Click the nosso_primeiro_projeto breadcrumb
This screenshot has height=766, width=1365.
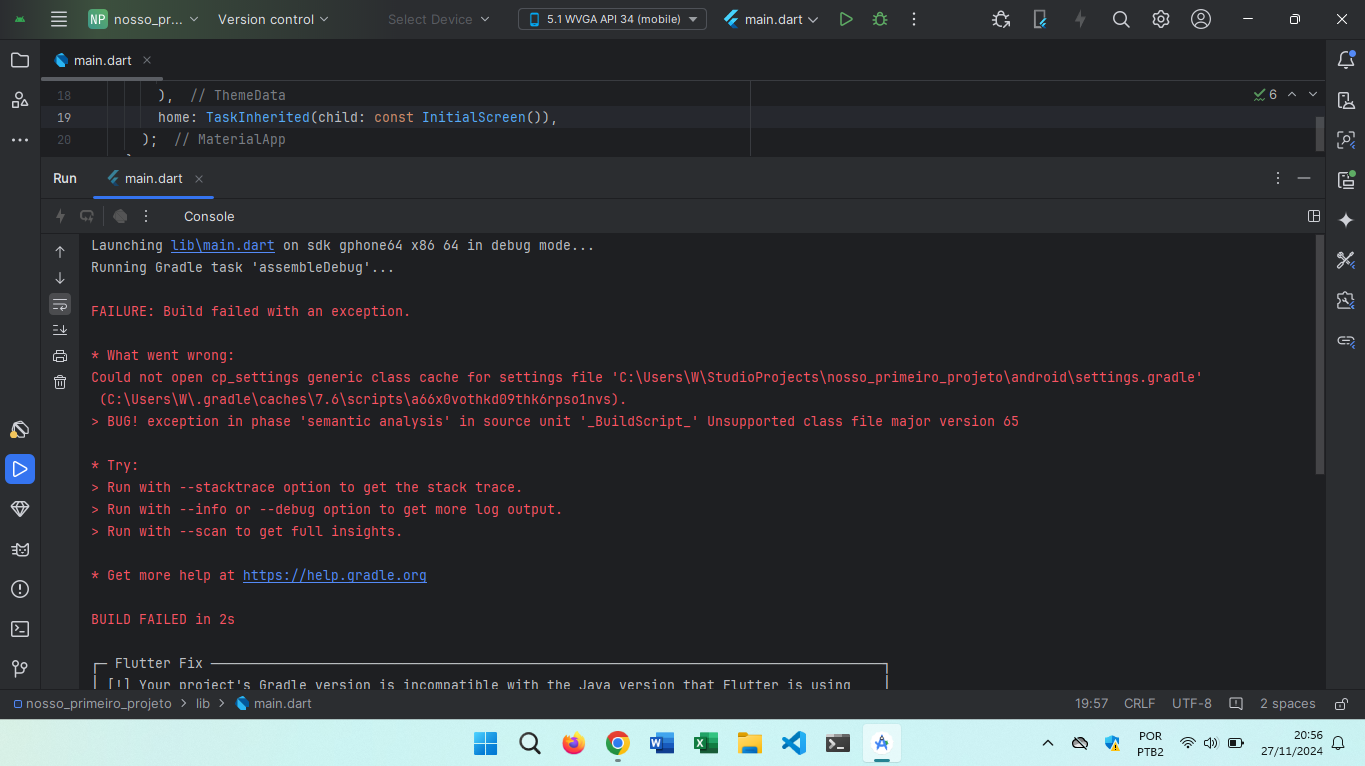(x=91, y=703)
